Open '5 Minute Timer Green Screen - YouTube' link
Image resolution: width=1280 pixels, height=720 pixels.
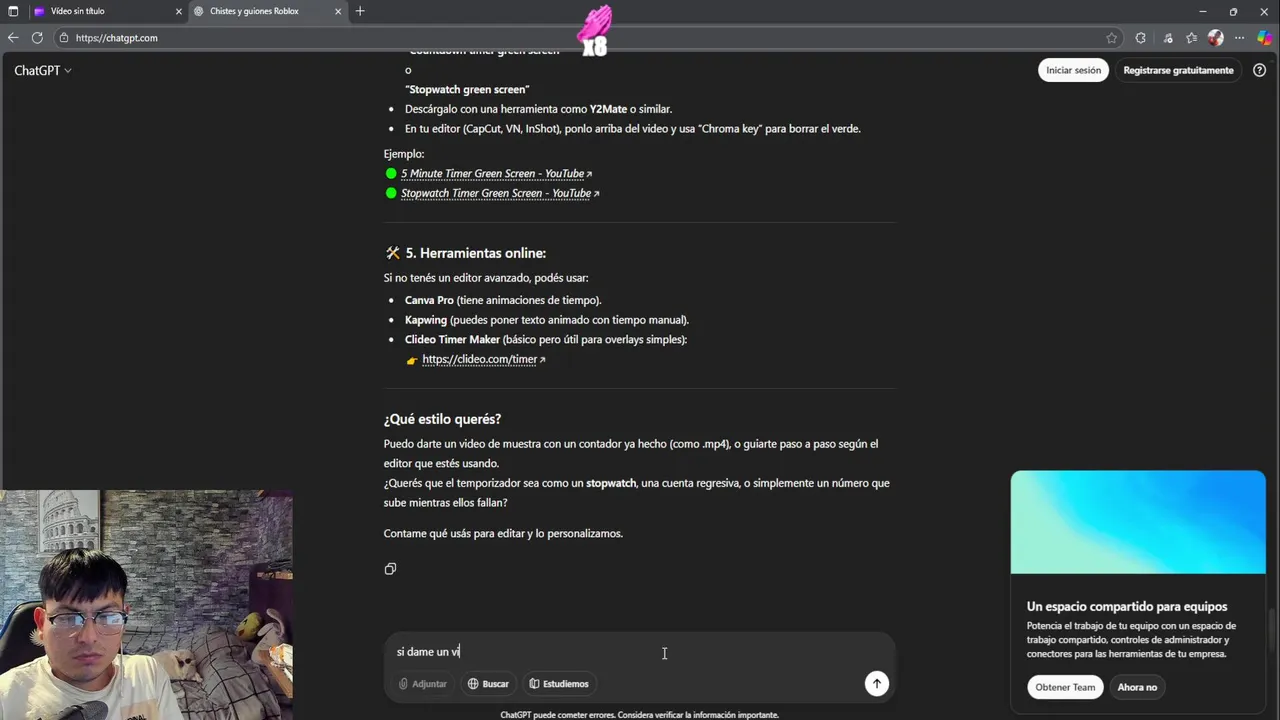[x=496, y=174]
